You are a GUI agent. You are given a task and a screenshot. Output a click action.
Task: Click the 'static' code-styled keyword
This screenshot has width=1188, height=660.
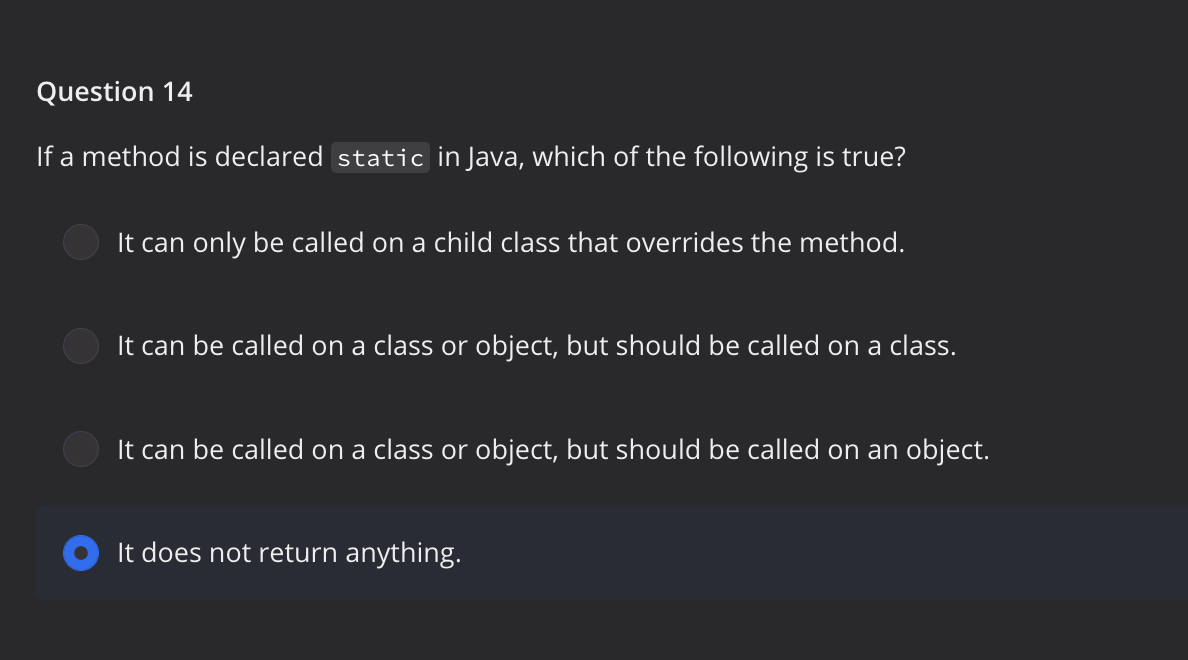click(x=380, y=157)
